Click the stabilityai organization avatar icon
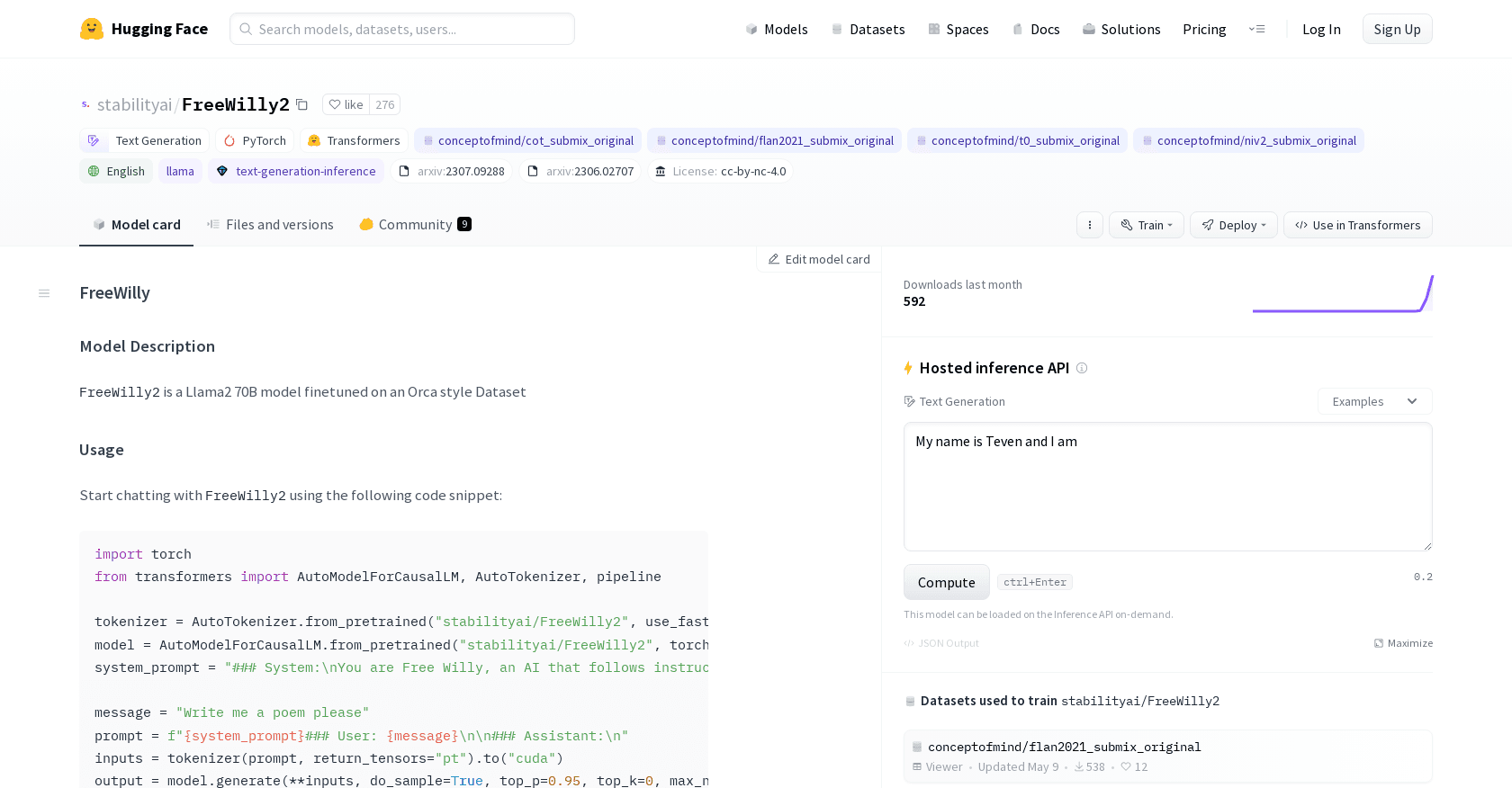This screenshot has width=1512, height=788. click(85, 104)
